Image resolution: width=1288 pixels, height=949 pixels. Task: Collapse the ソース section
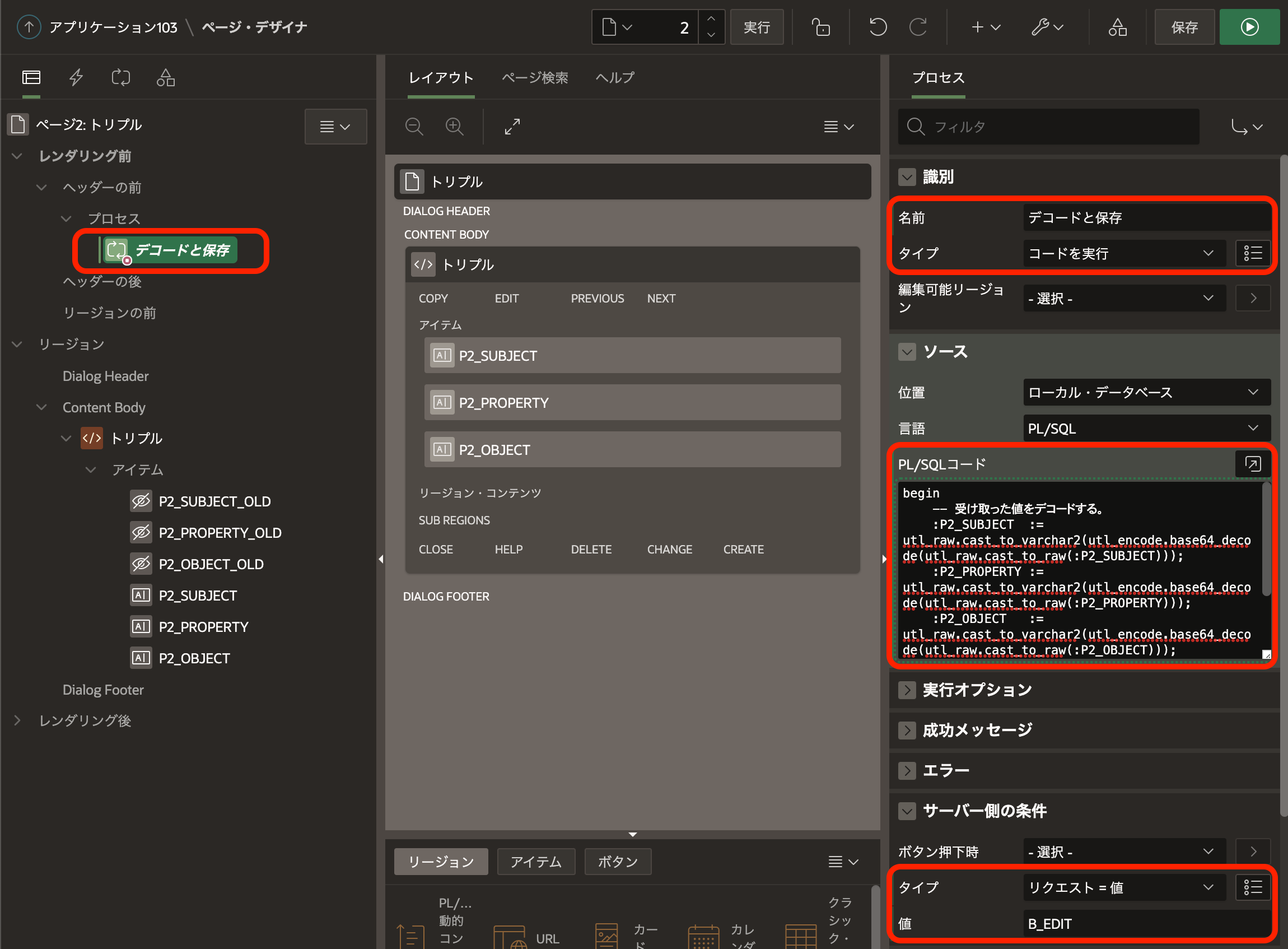pyautogui.click(x=907, y=352)
